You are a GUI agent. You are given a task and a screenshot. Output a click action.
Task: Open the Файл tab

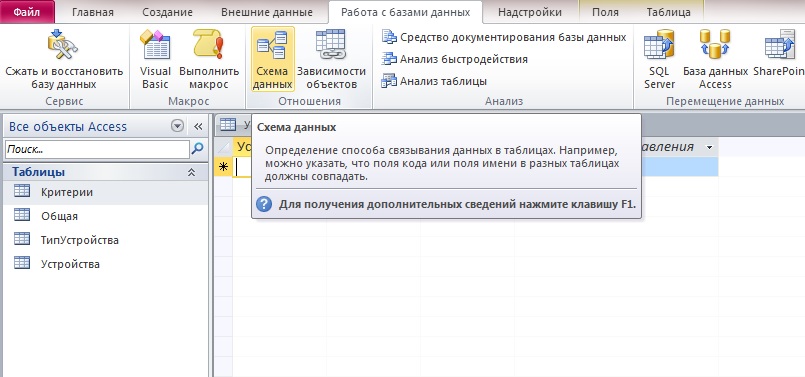pyautogui.click(x=27, y=12)
